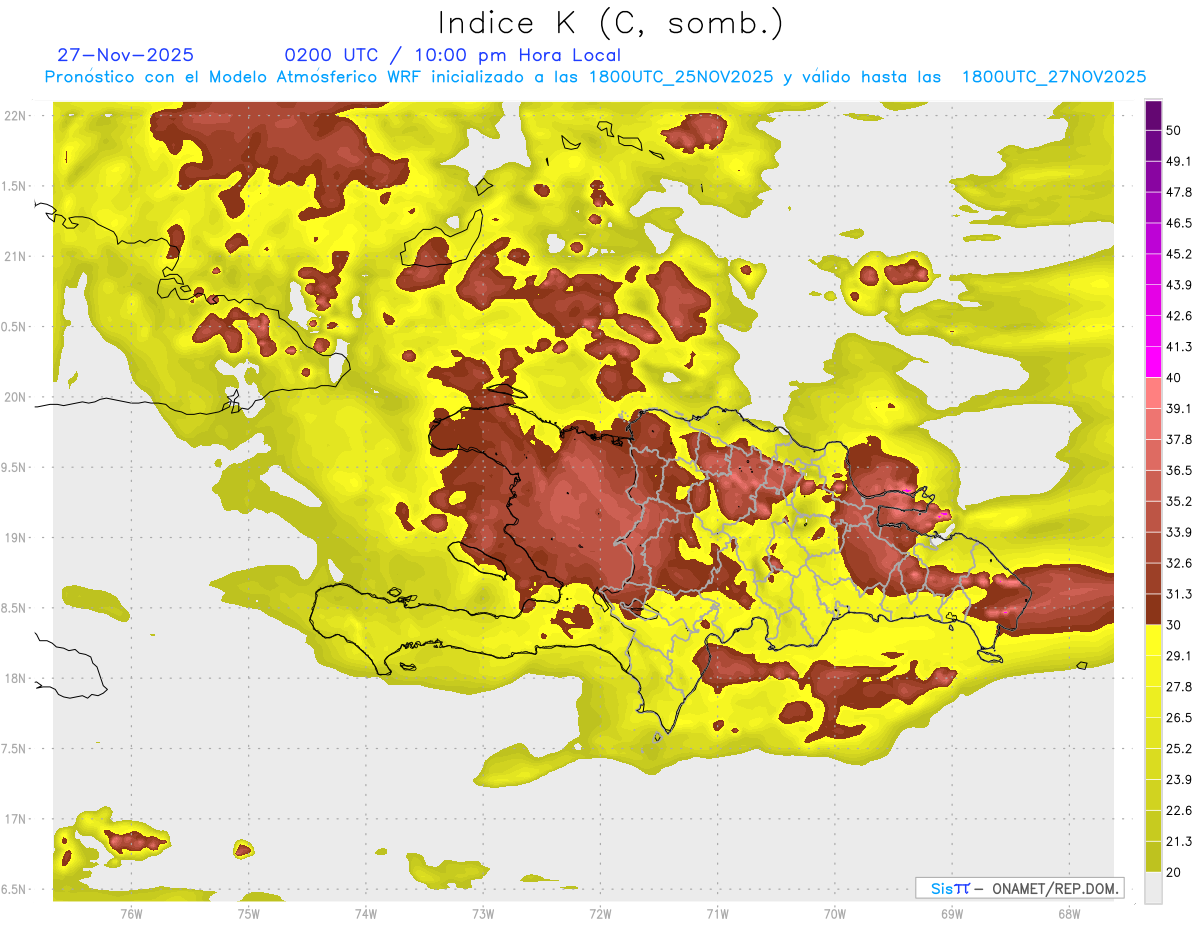Viewport: 1200px width, 927px height.
Task: Select the 27-Nov-2025 date text
Action: coord(126,55)
